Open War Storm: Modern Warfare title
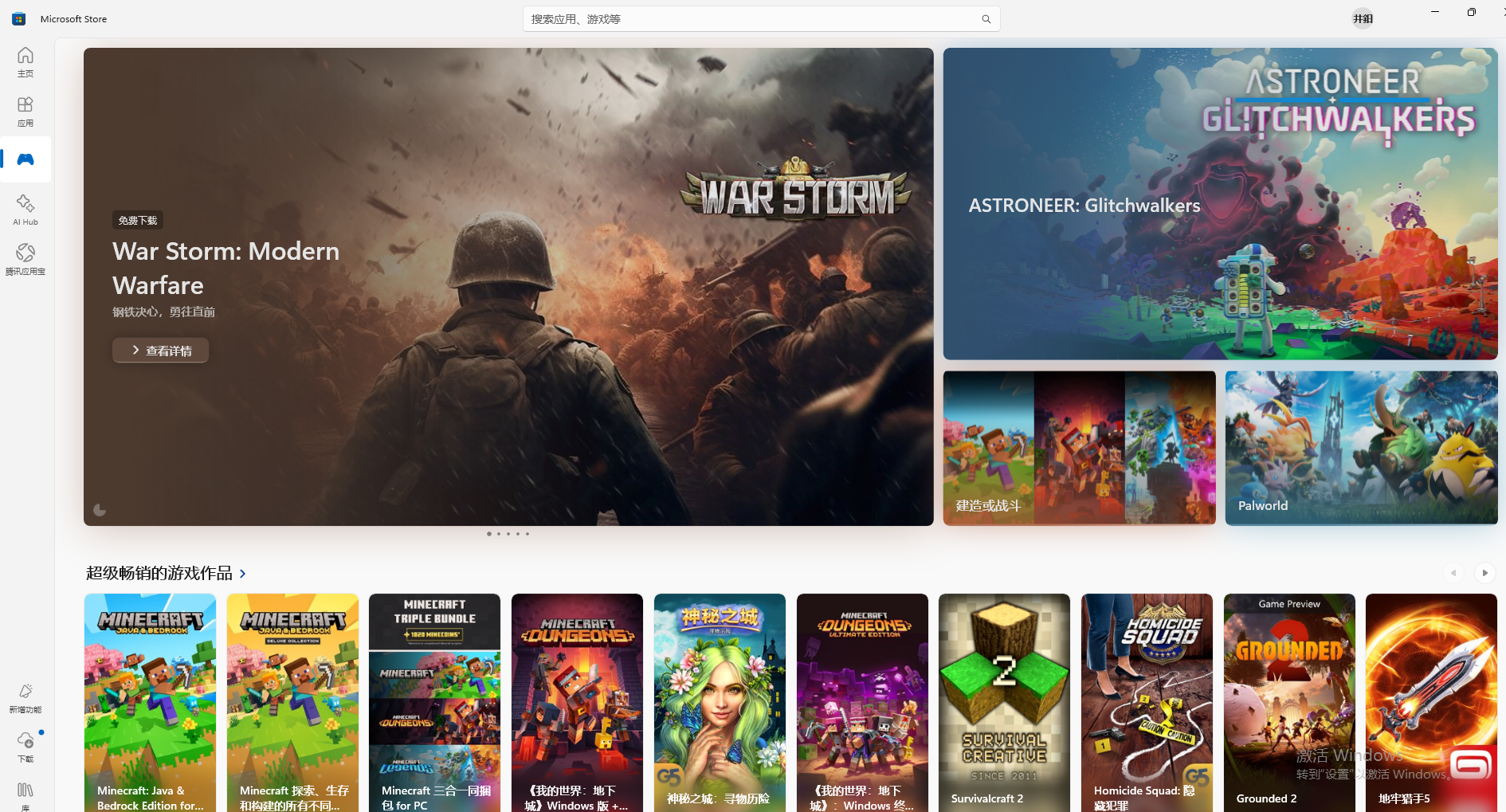The image size is (1506, 812). pos(226,268)
